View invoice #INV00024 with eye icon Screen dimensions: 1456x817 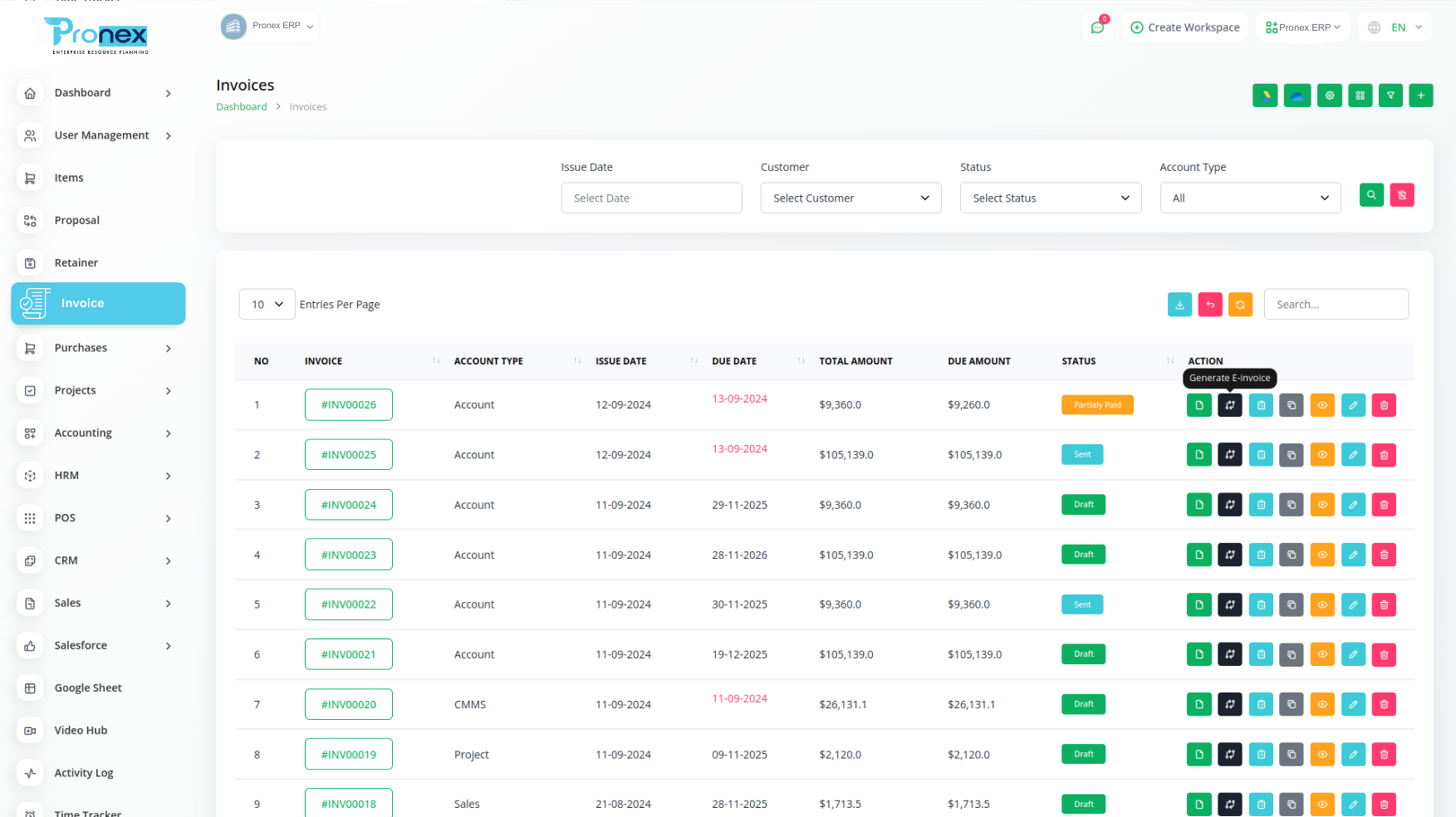pyautogui.click(x=1322, y=505)
